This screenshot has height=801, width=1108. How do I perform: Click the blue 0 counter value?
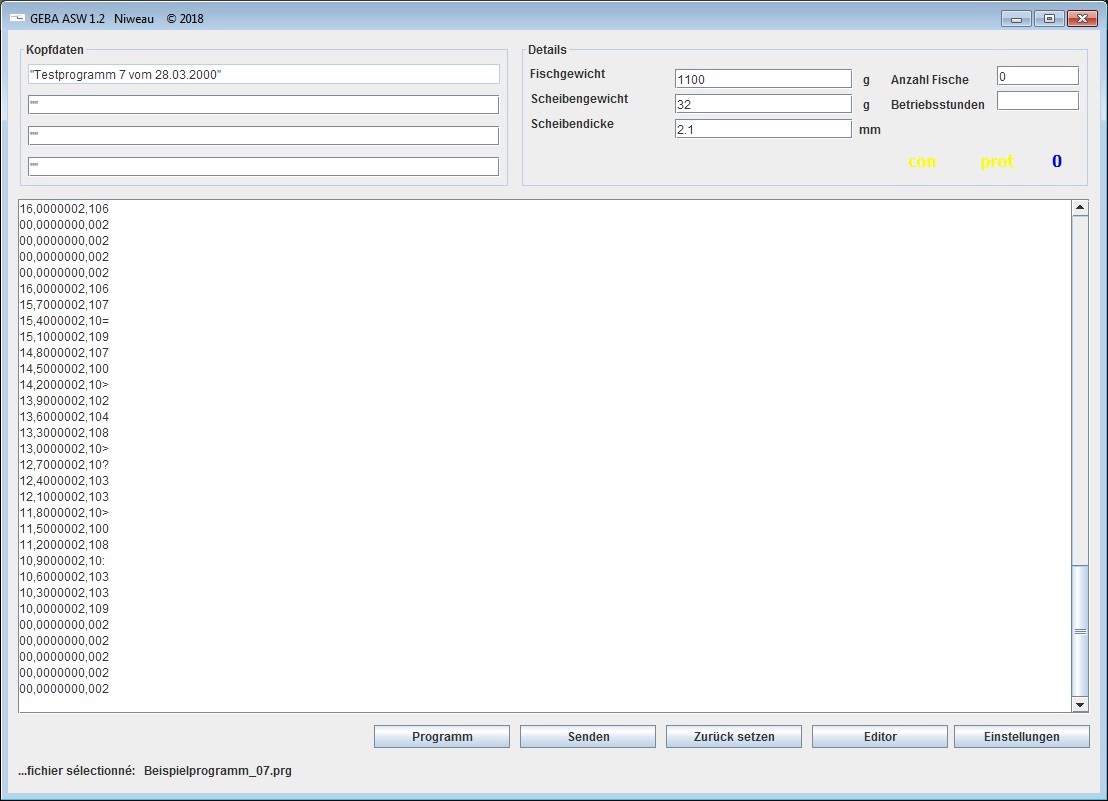click(x=1056, y=161)
